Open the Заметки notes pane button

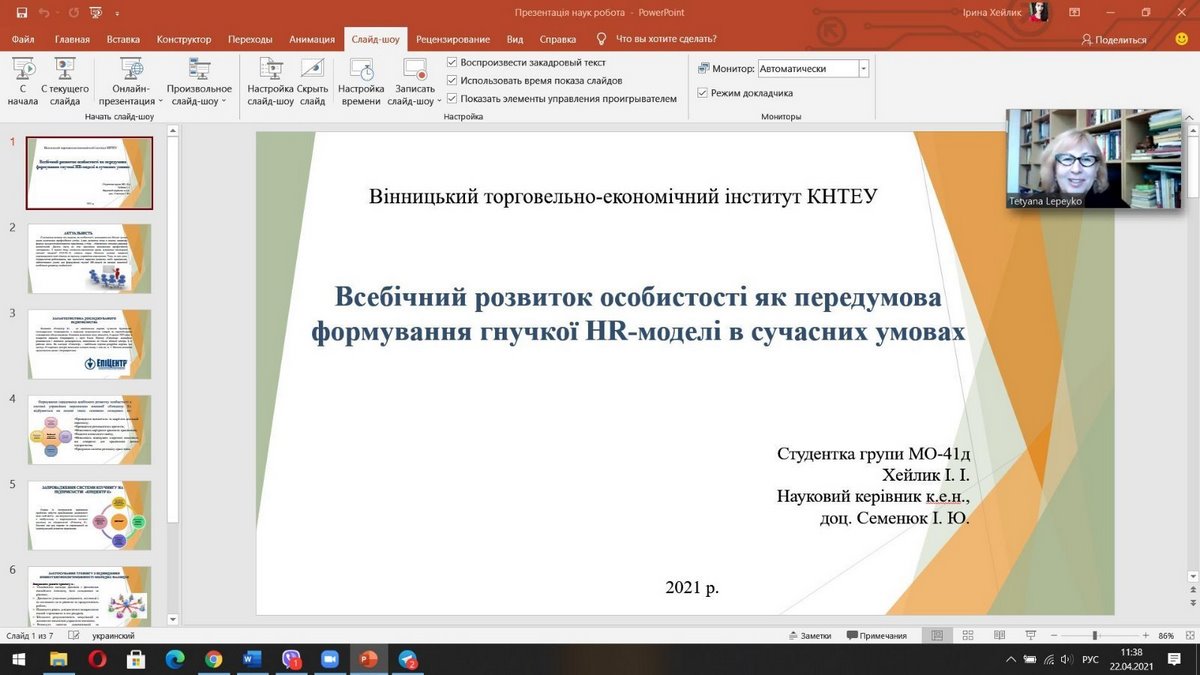pyautogui.click(x=809, y=635)
